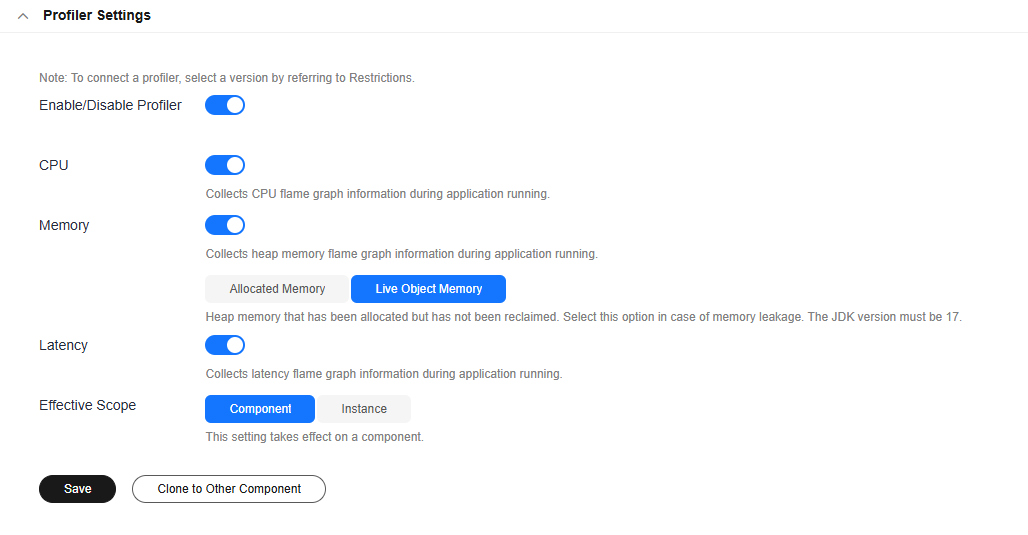Screen dimensions: 1028x535
Task: Switch off the Latency toggle
Action: pyautogui.click(x=225, y=345)
